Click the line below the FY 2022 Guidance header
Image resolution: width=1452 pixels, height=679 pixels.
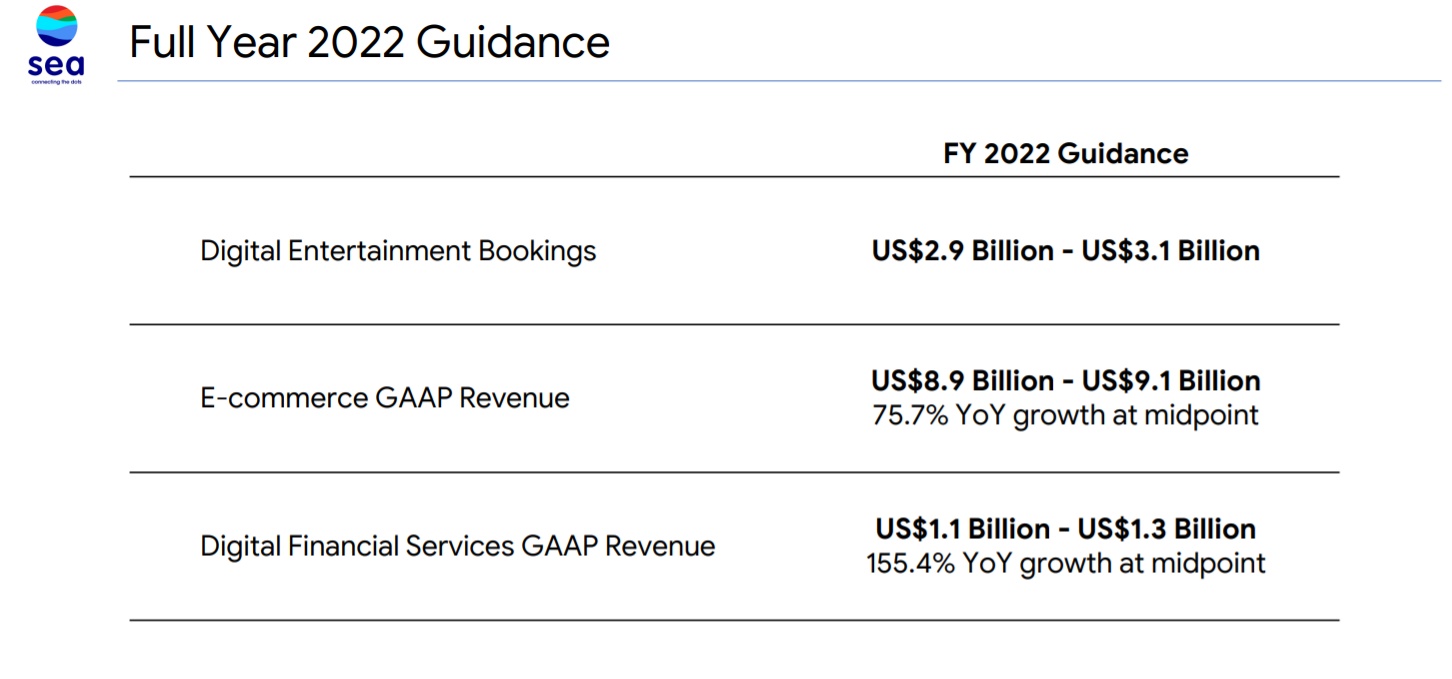[x=734, y=177]
